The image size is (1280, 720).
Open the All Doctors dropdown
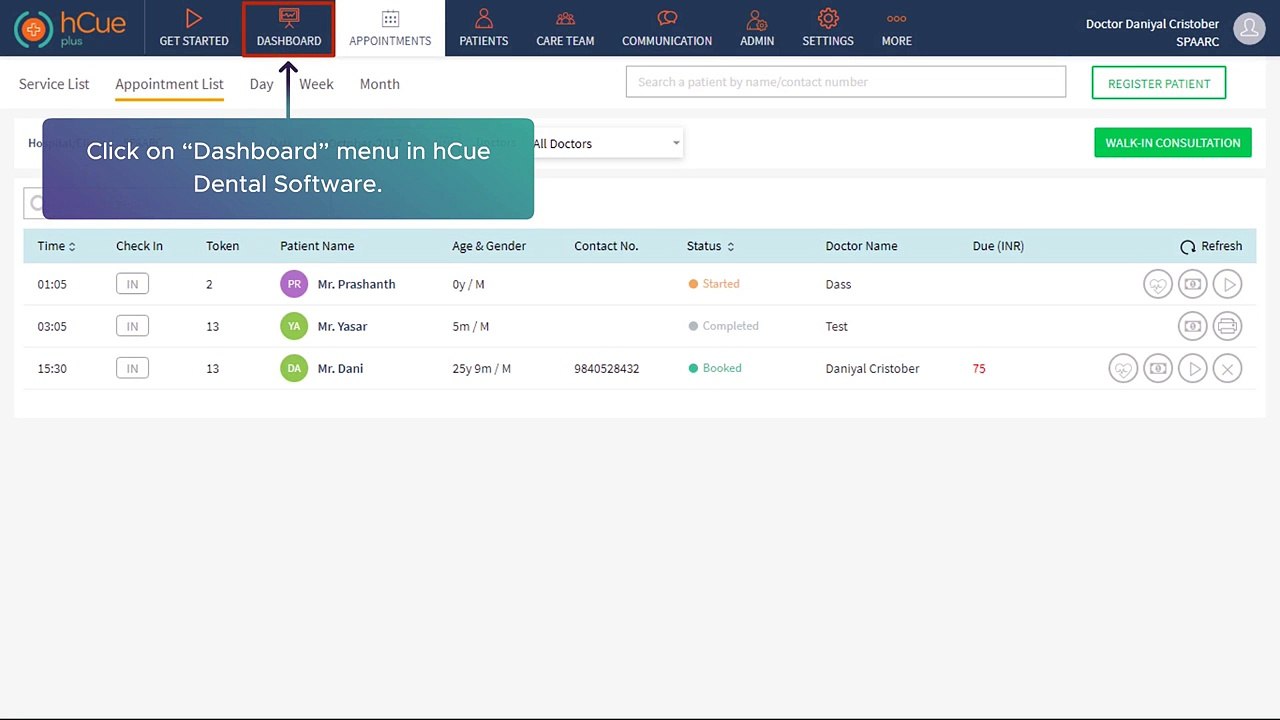(607, 143)
